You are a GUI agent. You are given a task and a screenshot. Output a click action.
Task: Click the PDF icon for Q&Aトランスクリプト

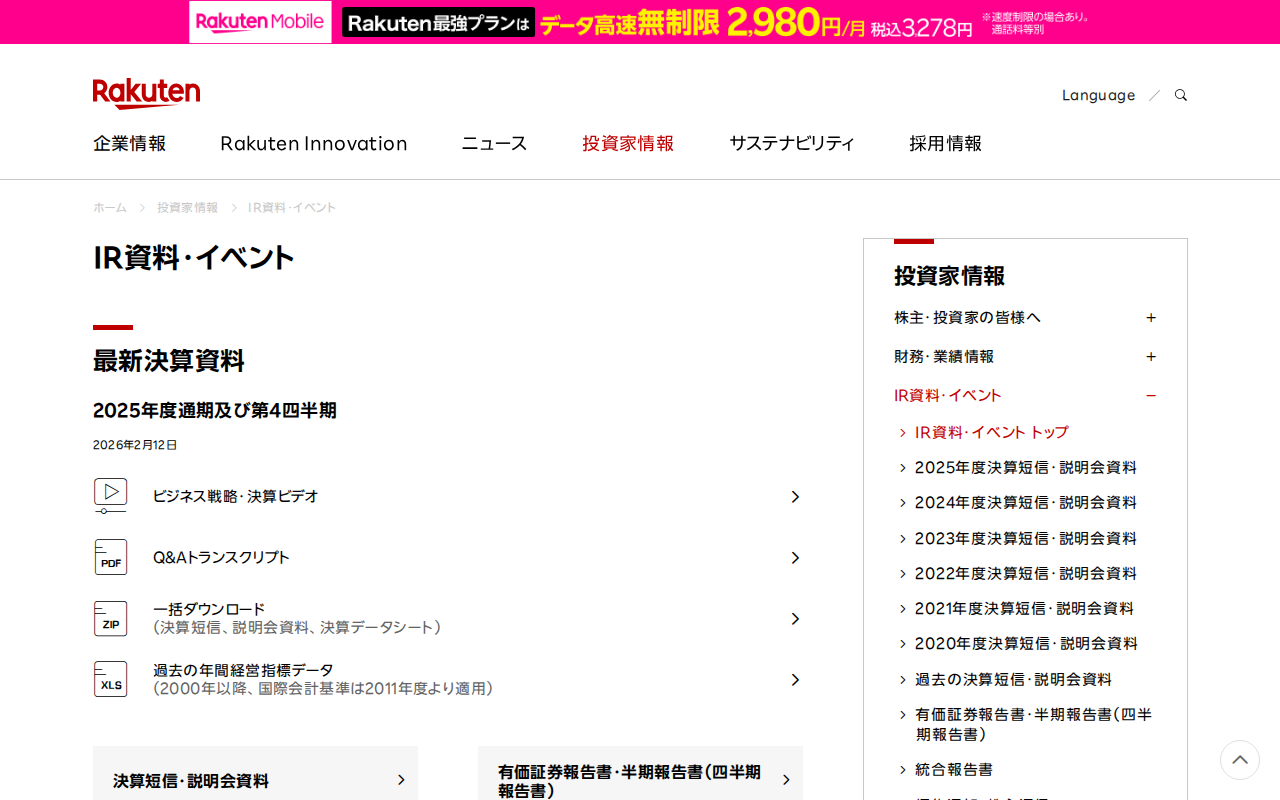pyautogui.click(x=111, y=557)
